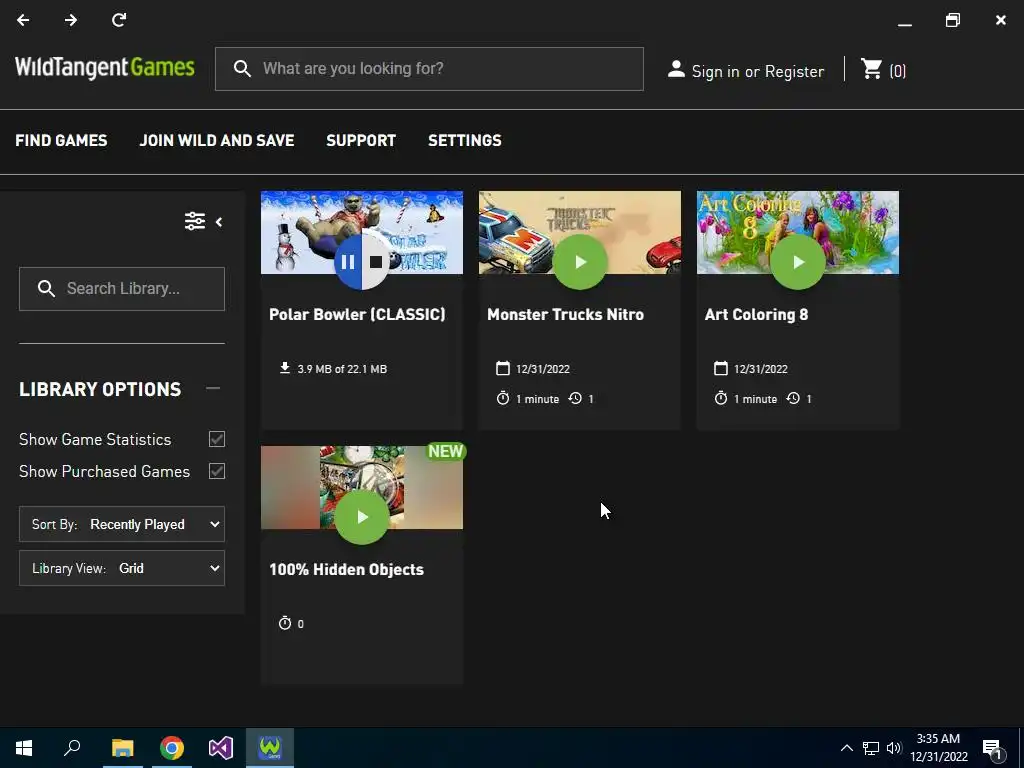Open the Sort By dropdown
The width and height of the screenshot is (1024, 768).
[x=121, y=524]
